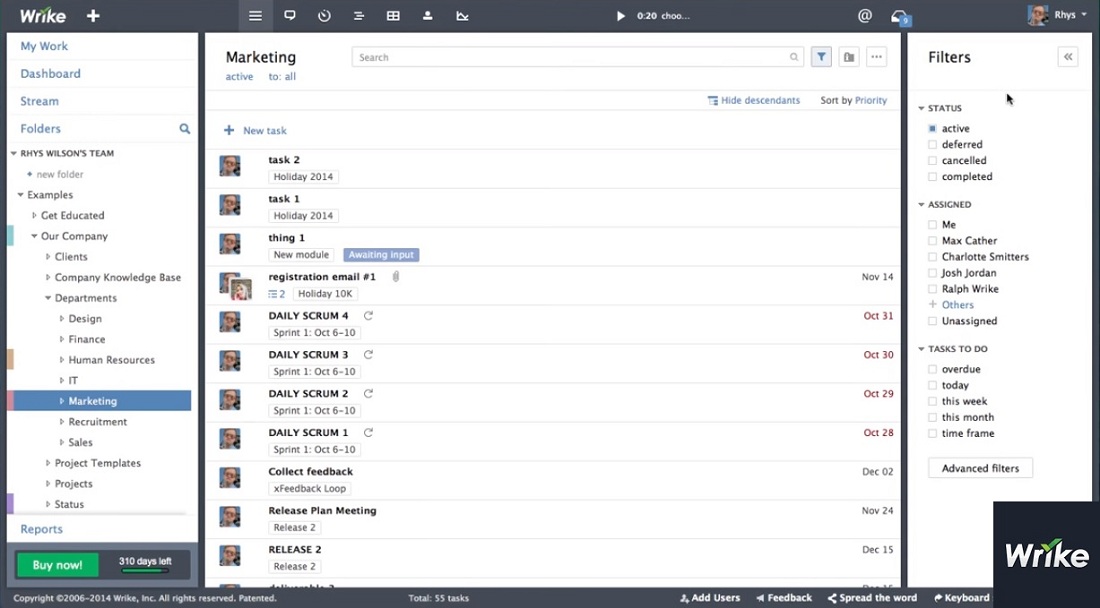Start the timer play button
The width and height of the screenshot is (1100, 608).
tap(620, 16)
